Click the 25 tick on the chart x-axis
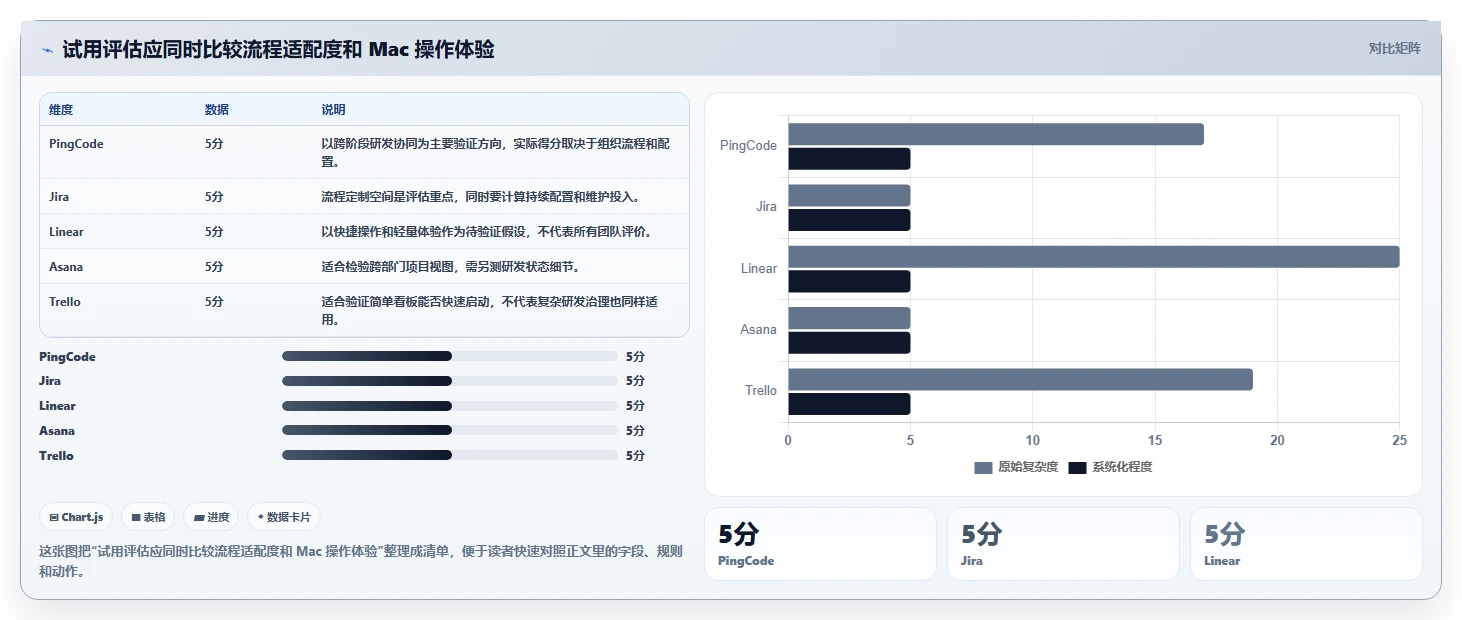The width and height of the screenshot is (1462, 620). (x=1399, y=441)
